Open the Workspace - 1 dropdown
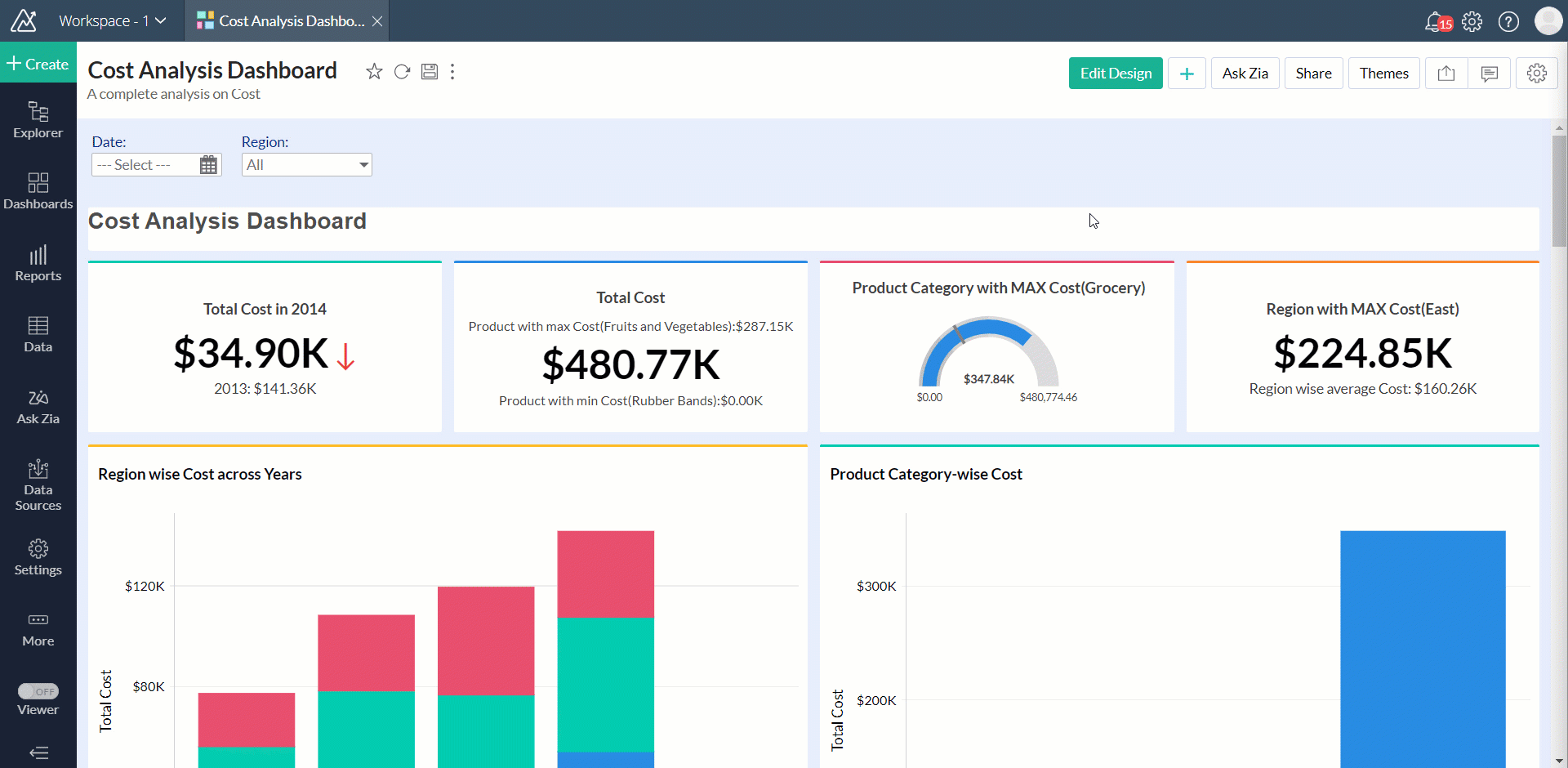This screenshot has width=1568, height=768. [112, 21]
